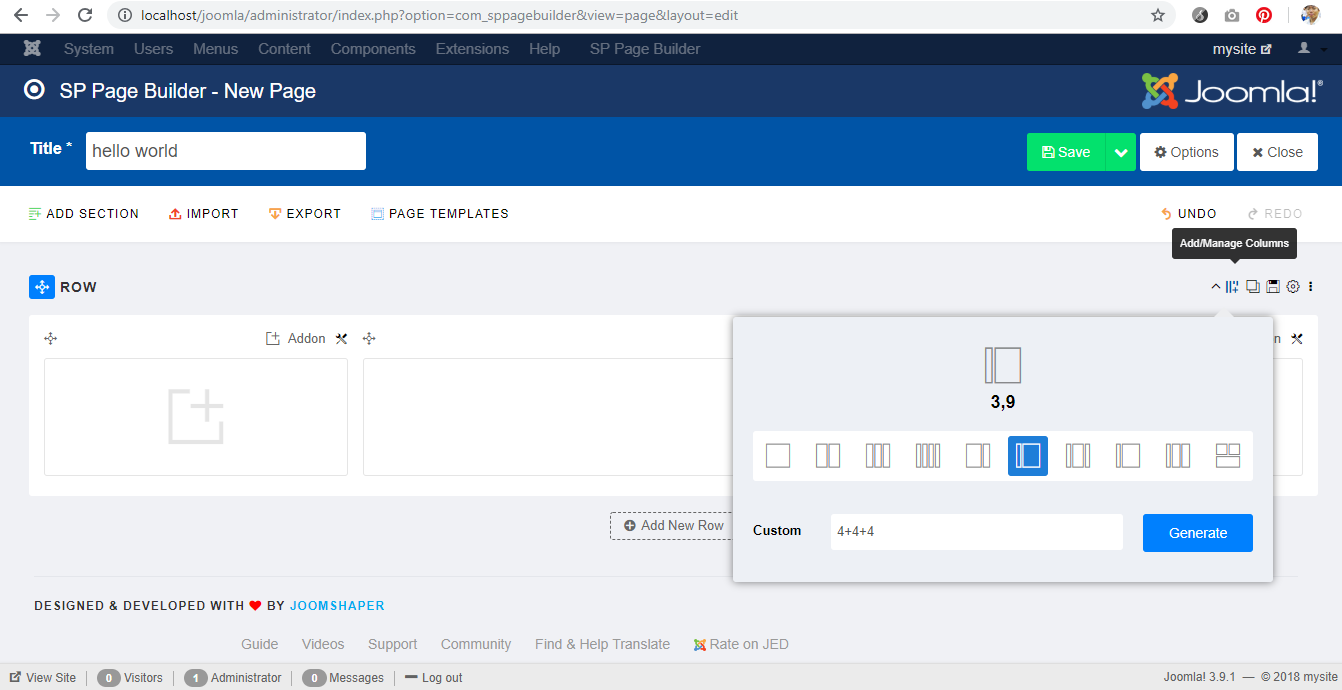The height and width of the screenshot is (690, 1342).
Task: Choose the four equal columns layout
Action: (x=928, y=456)
